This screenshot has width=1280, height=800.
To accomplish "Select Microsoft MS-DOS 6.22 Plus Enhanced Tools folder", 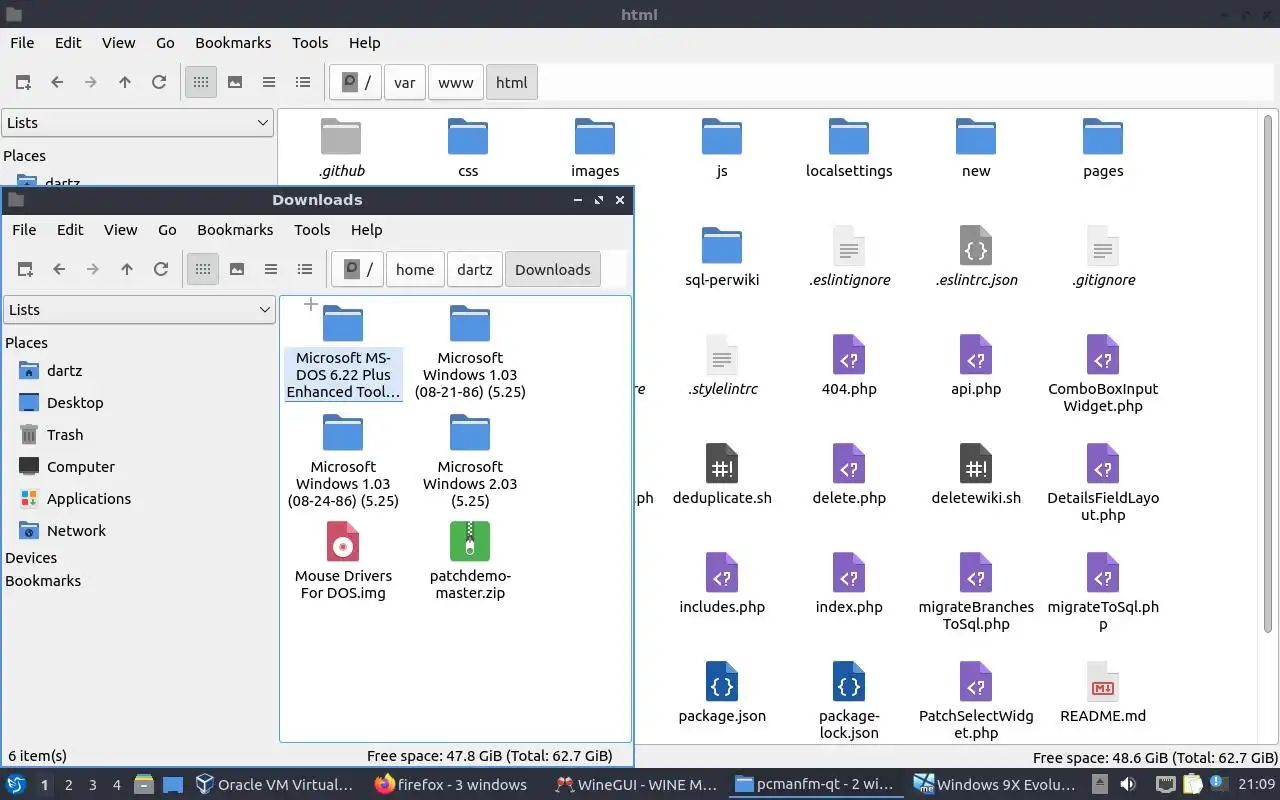I will [343, 351].
